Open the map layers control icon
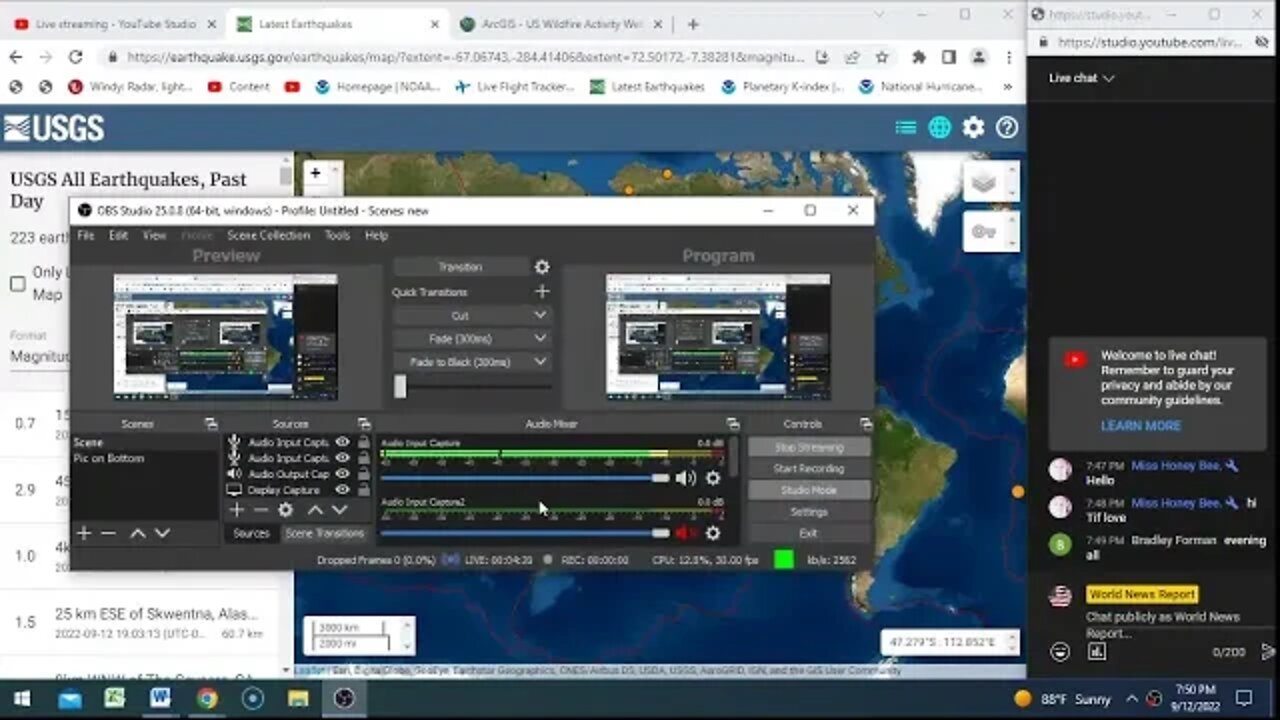Screen dimensions: 1280x720 pos(984,182)
